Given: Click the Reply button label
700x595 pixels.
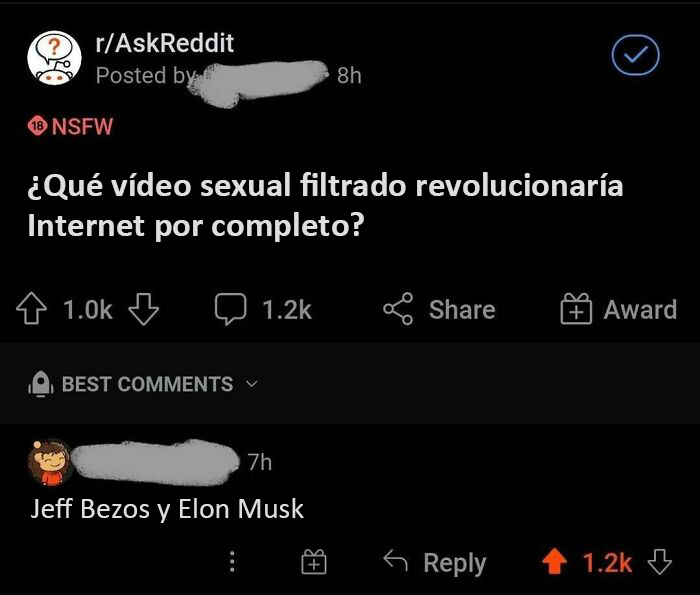Looking at the screenshot, I should (x=454, y=562).
